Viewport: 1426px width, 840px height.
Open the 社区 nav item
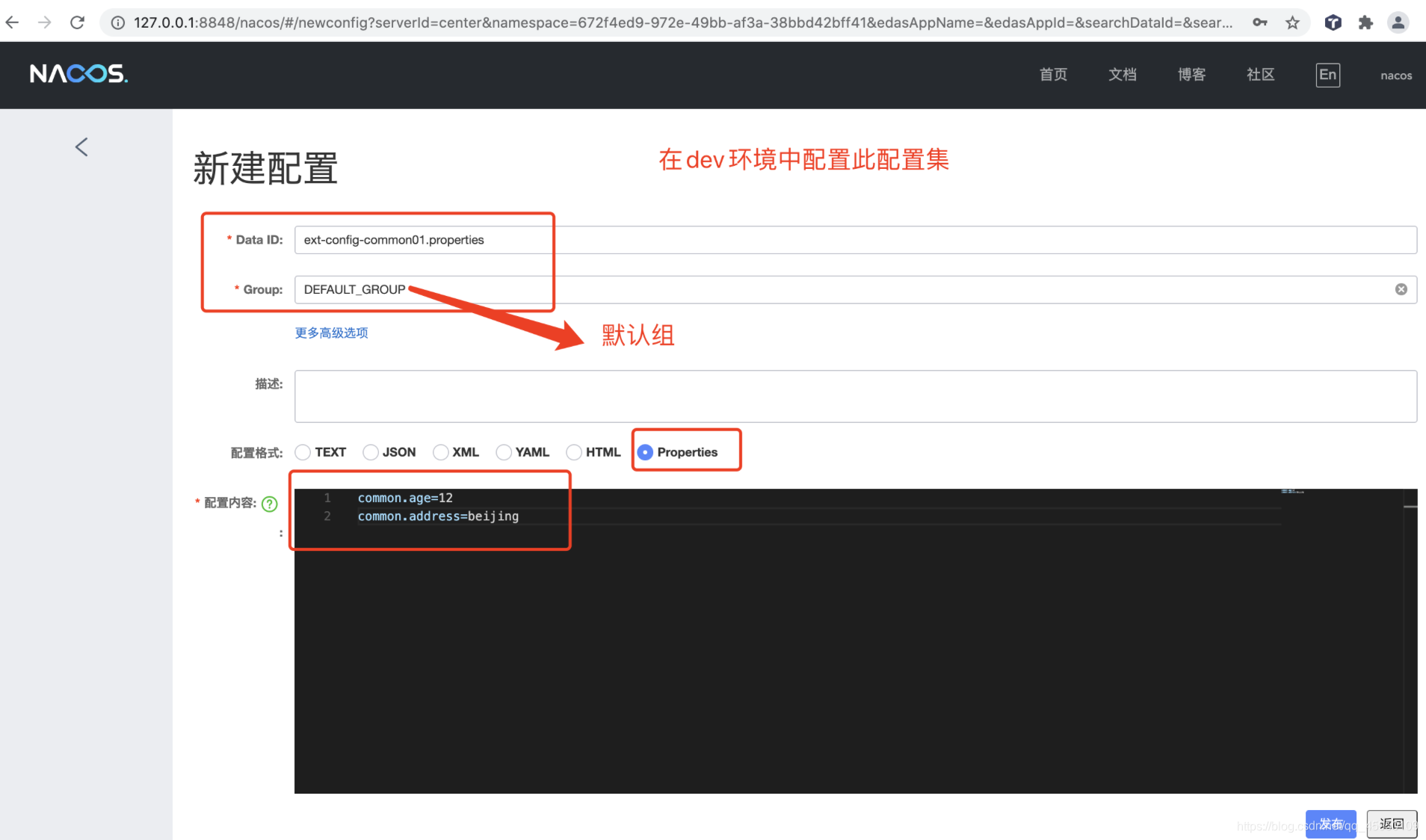(1260, 75)
